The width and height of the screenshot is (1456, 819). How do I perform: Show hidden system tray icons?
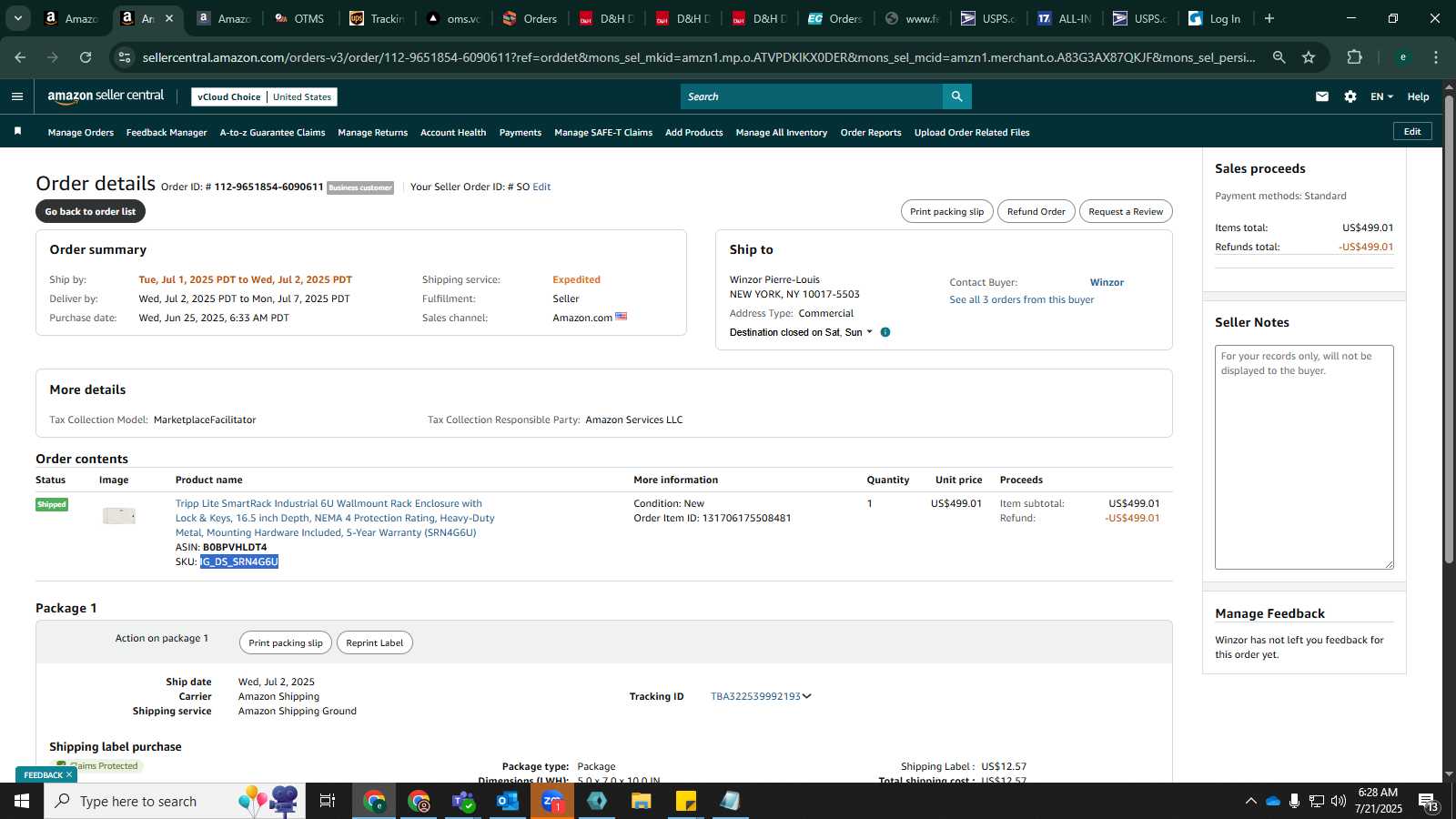[1250, 801]
